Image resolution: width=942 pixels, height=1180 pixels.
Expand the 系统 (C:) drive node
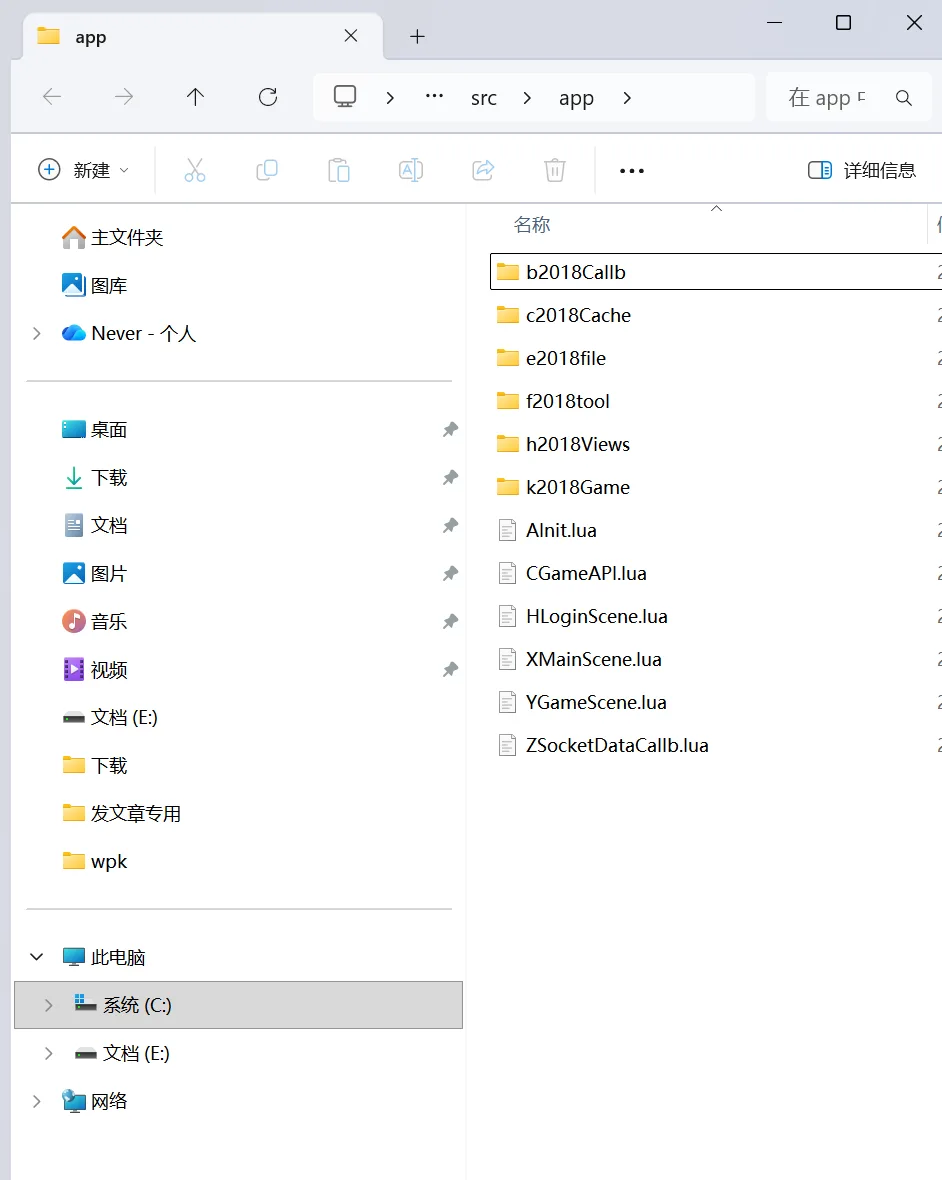48,1005
